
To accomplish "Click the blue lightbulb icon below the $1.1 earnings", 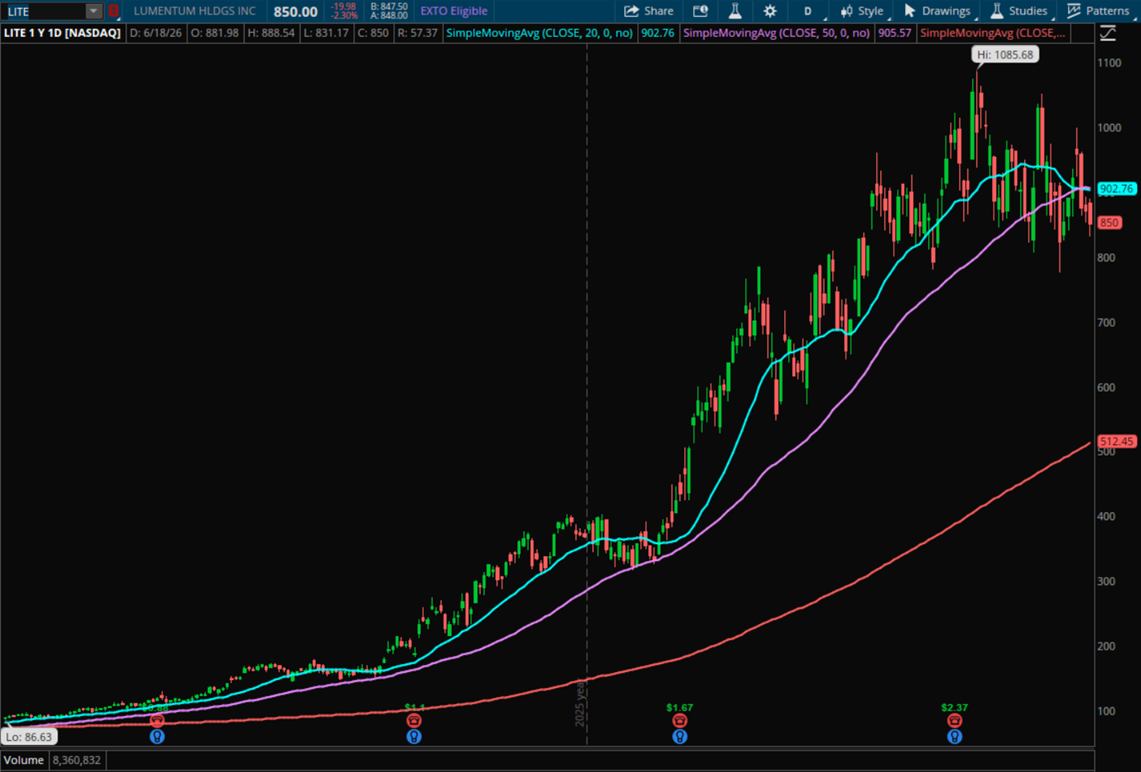I will (413, 736).
